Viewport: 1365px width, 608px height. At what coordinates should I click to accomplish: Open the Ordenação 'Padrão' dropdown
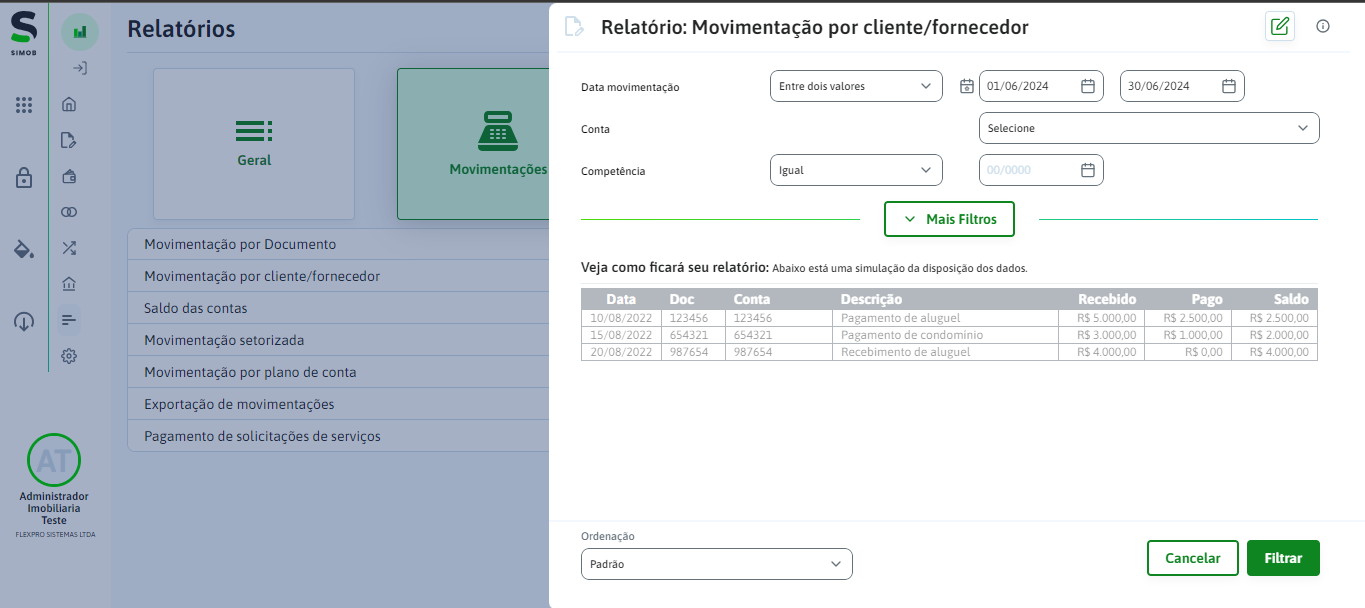click(x=716, y=564)
